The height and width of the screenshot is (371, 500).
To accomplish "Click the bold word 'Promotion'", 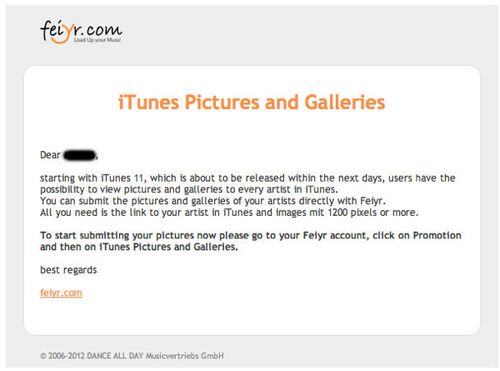I will coord(437,235).
